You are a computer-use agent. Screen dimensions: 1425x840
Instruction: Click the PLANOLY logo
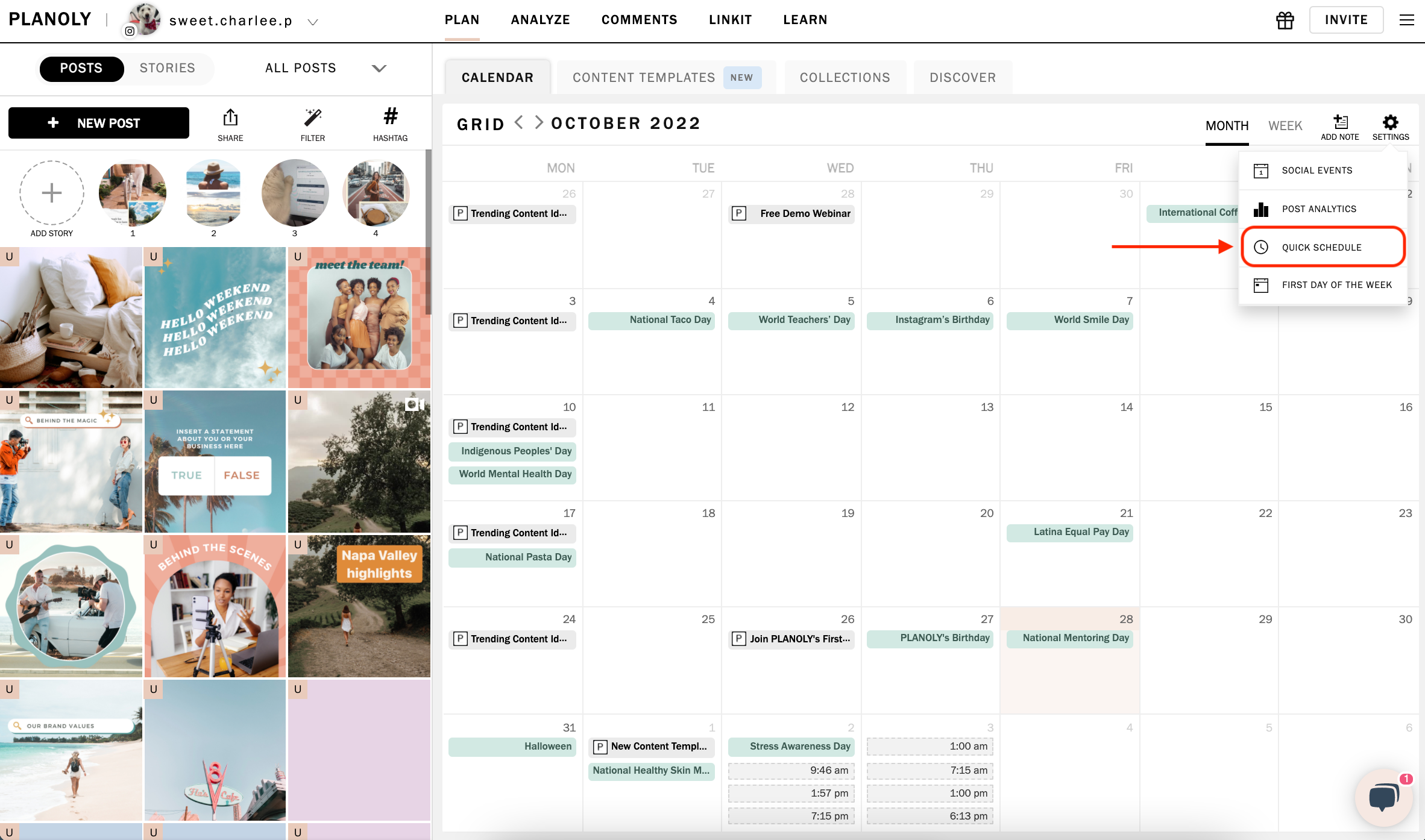(50, 19)
